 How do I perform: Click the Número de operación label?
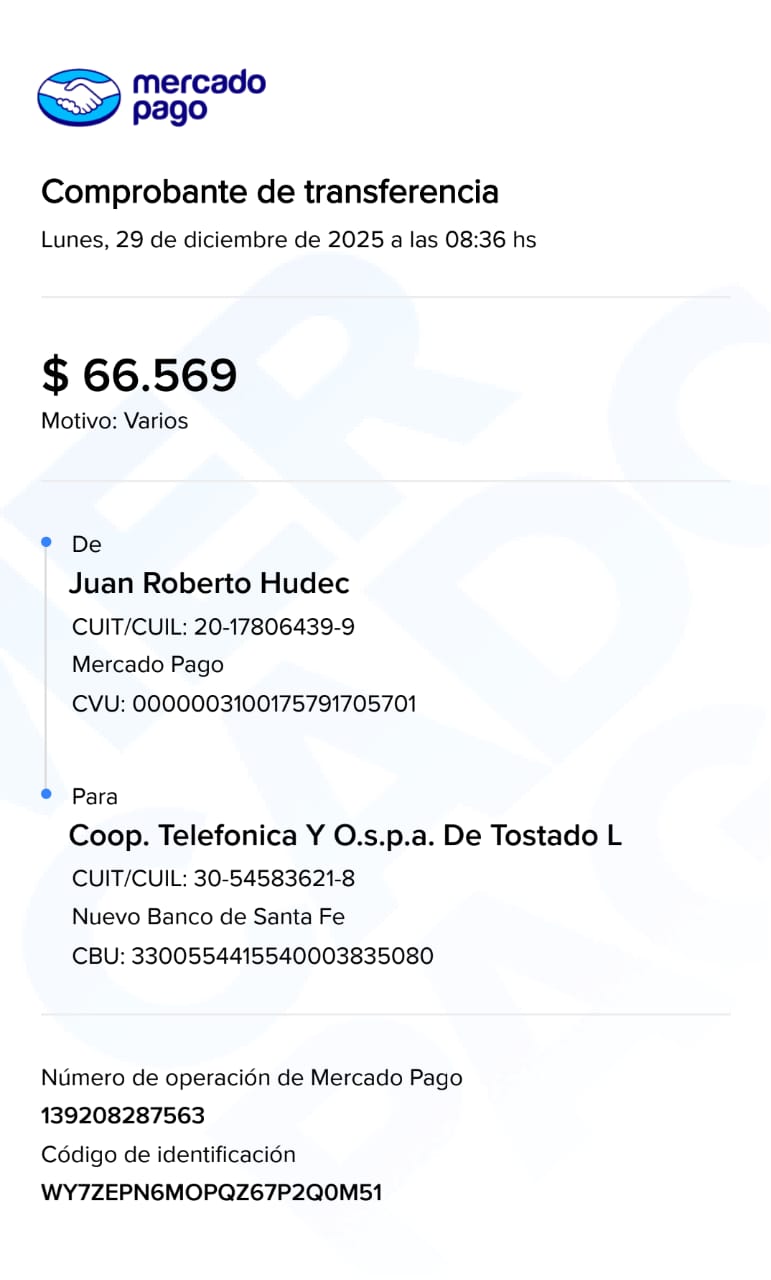pos(251,1077)
